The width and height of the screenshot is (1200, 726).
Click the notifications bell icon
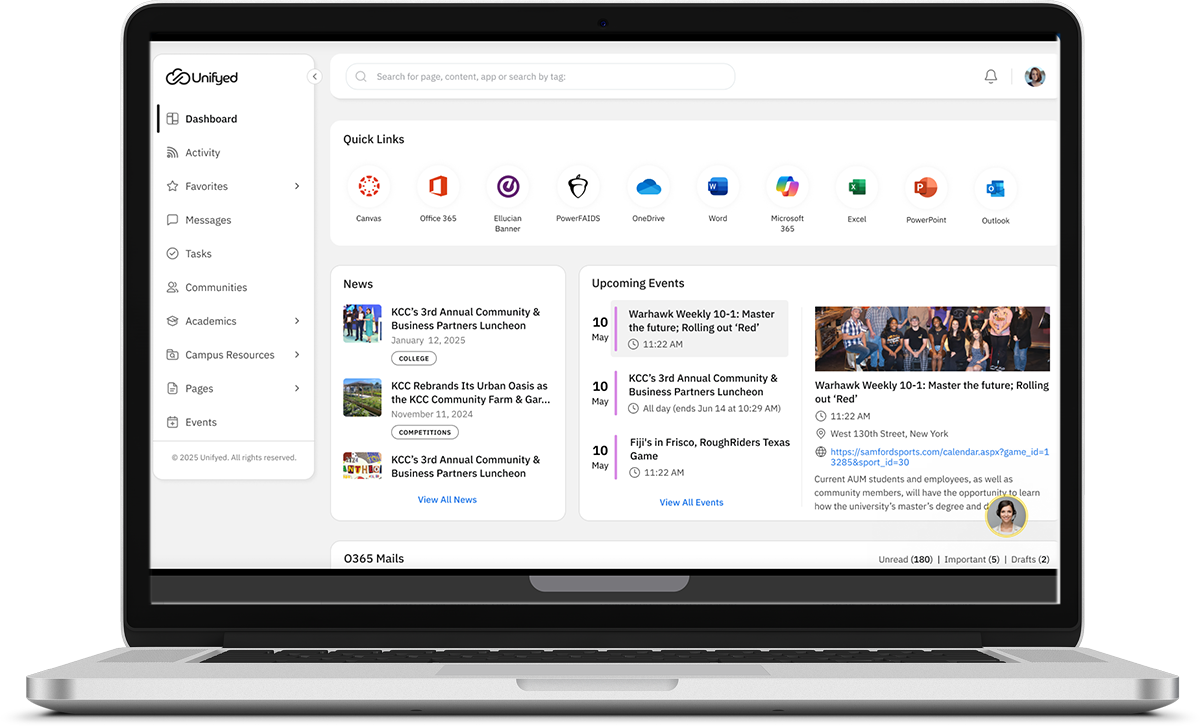[991, 76]
